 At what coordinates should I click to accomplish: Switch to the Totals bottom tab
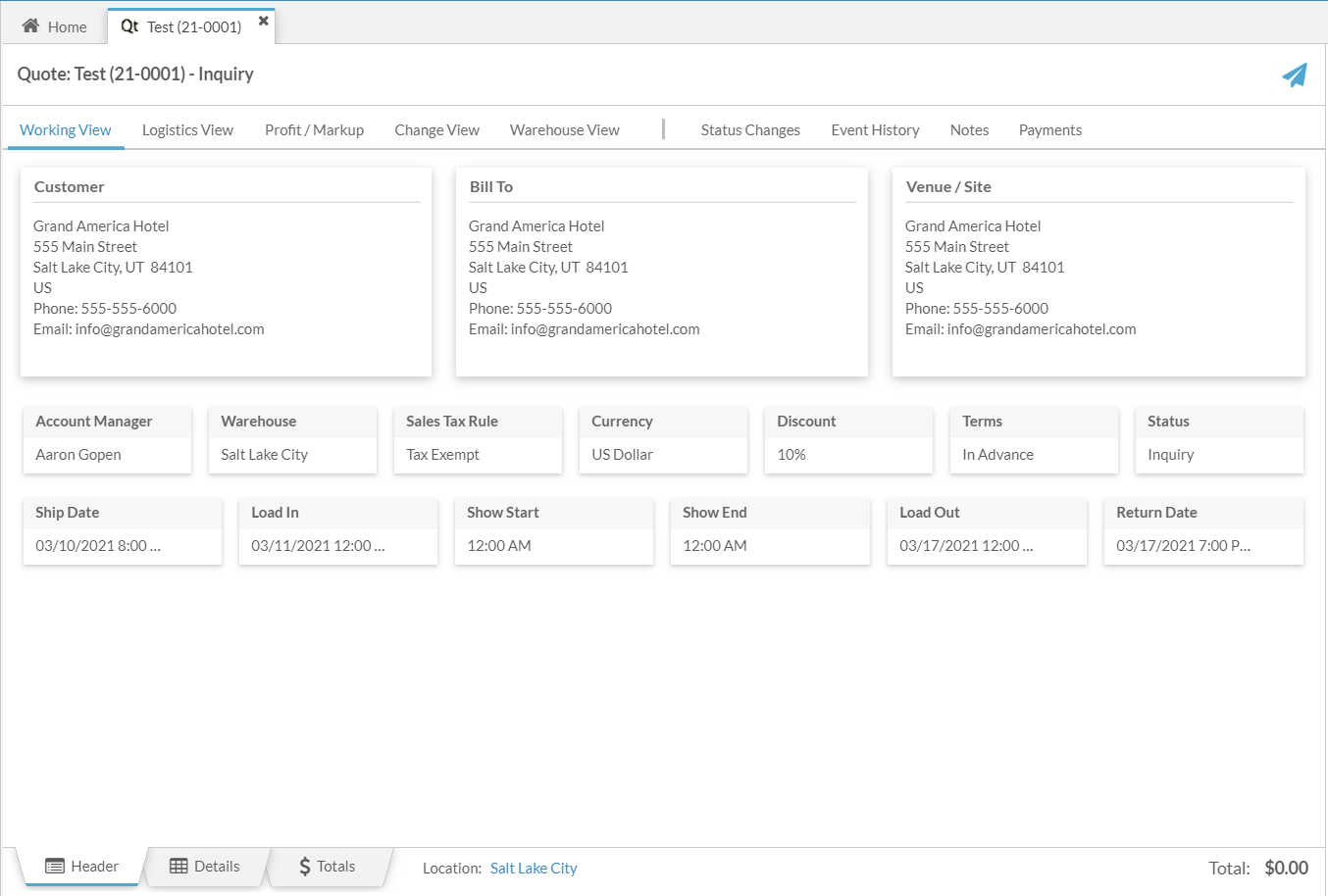[x=328, y=867]
